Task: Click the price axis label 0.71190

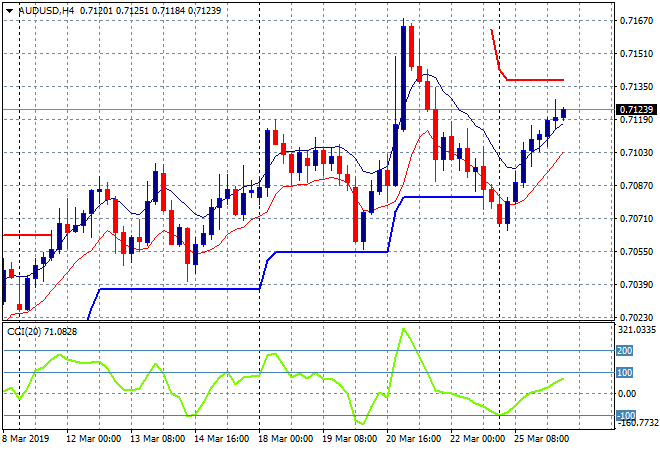Action: coord(636,120)
